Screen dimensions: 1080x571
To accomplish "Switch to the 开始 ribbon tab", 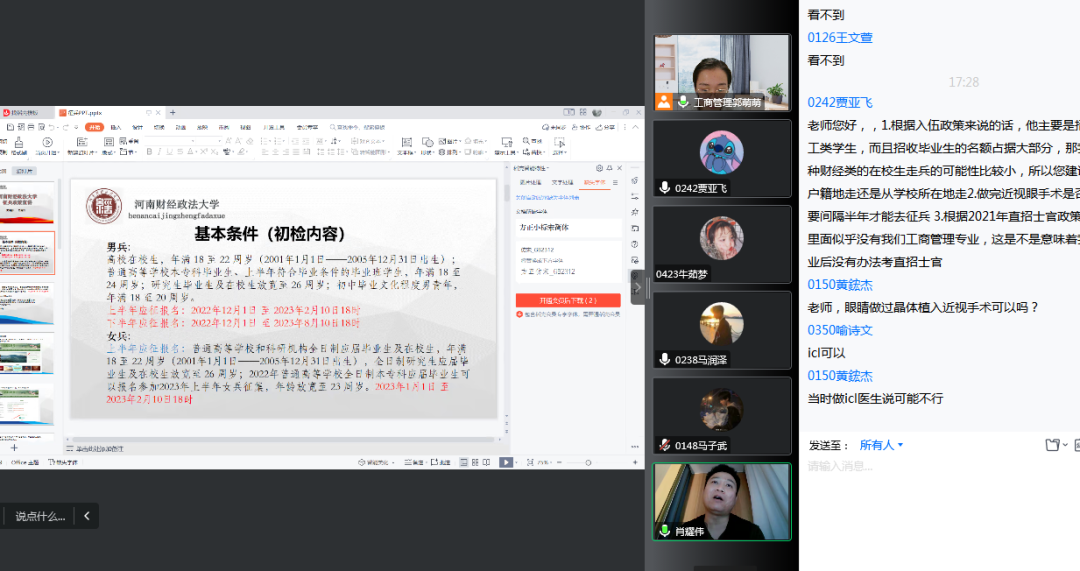I will (94, 128).
